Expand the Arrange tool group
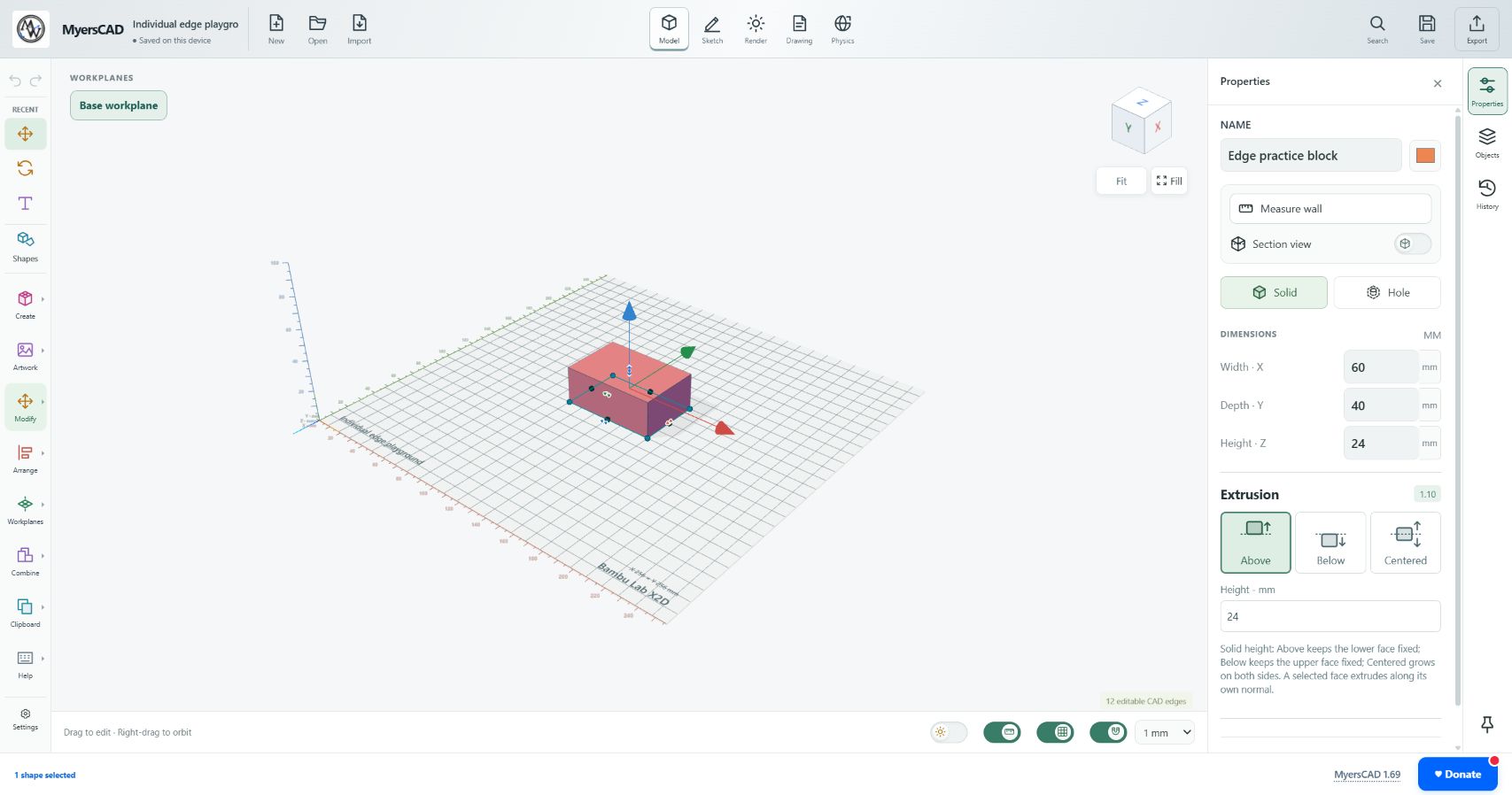Viewport: 1512px width, 795px height. point(26,458)
